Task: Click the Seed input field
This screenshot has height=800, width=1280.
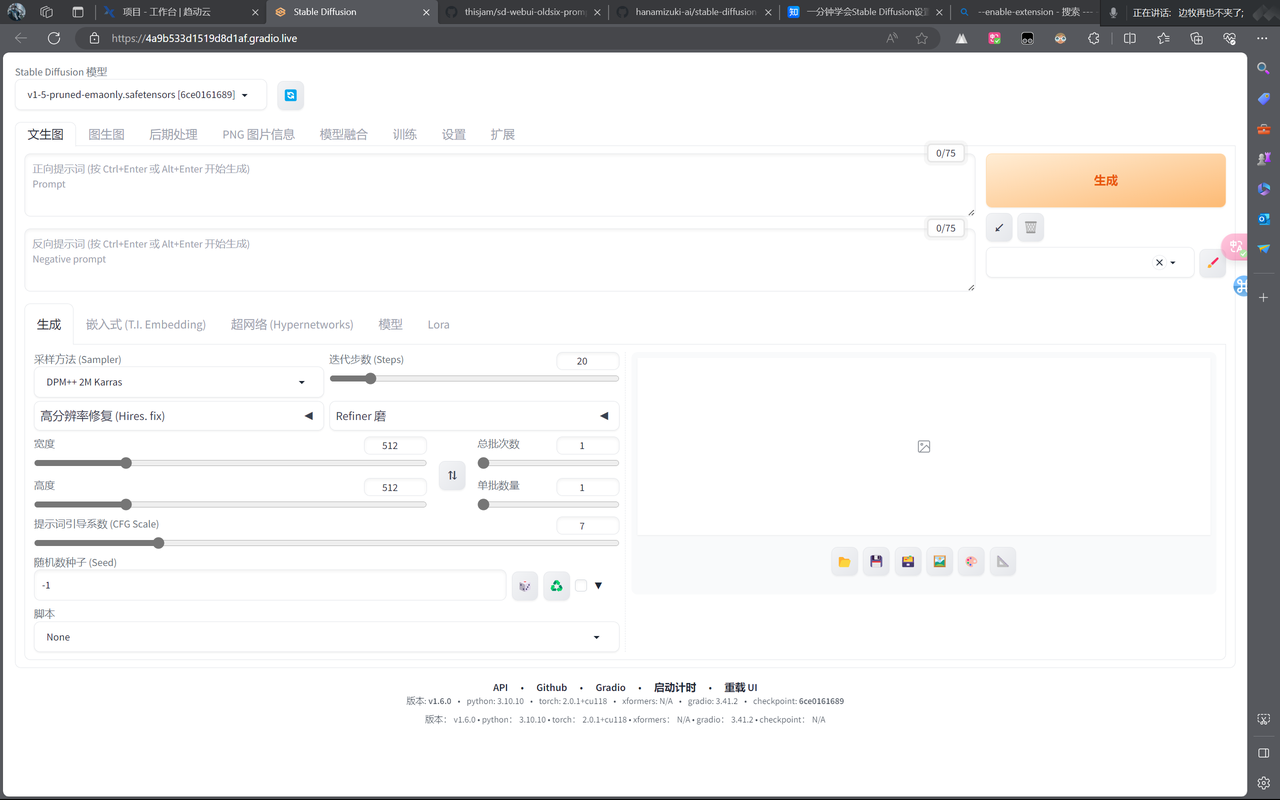Action: (x=270, y=586)
